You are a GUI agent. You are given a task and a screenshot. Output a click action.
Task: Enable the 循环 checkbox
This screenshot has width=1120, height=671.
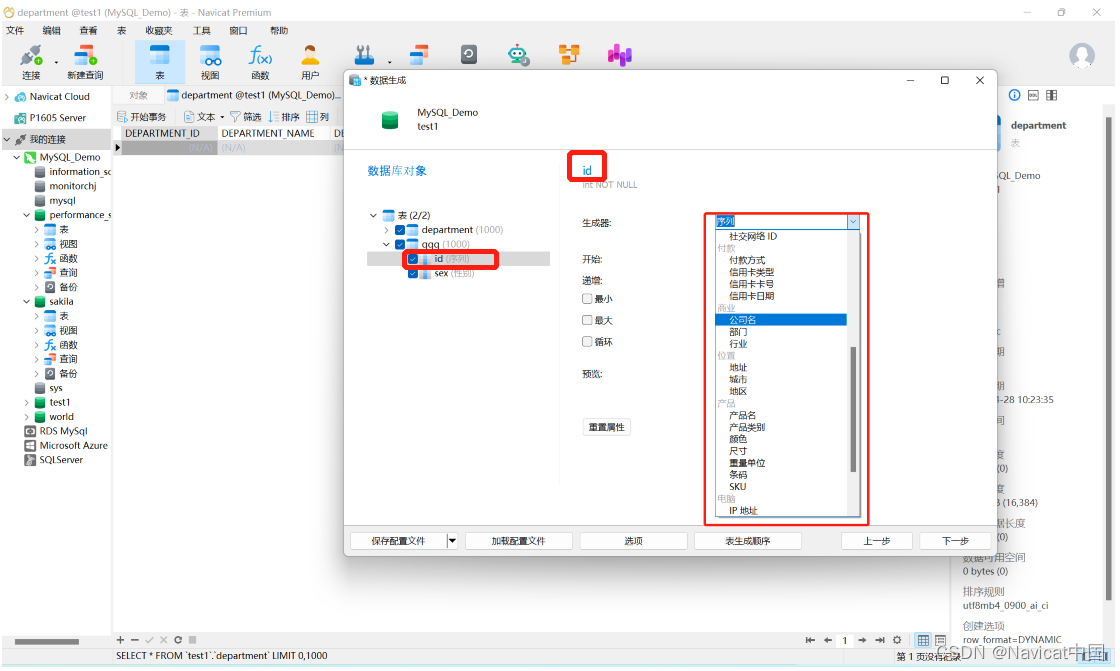(x=587, y=342)
